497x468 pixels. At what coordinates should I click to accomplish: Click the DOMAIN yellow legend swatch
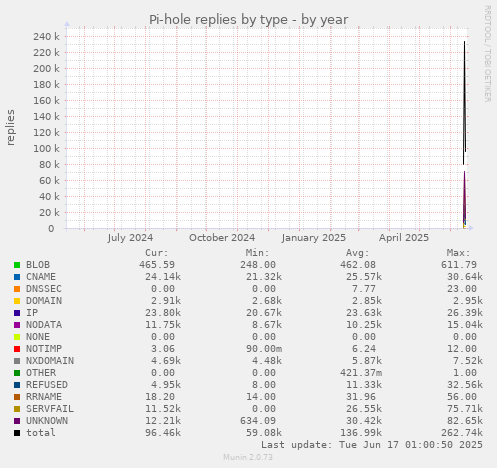point(17,301)
